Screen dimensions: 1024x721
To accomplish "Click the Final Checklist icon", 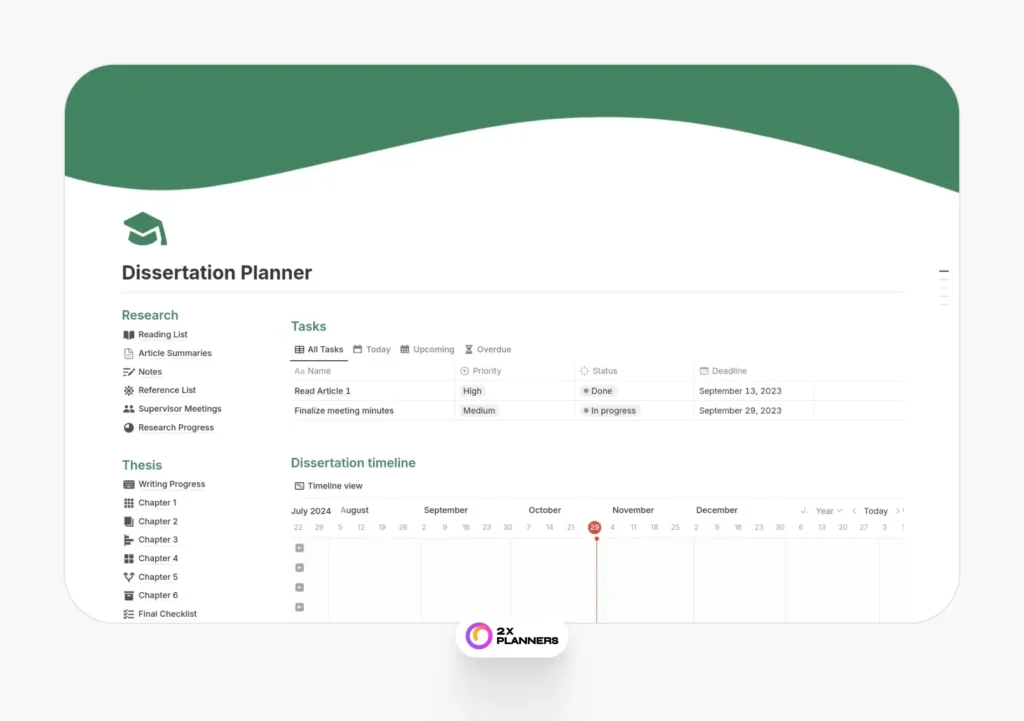I will [x=128, y=614].
